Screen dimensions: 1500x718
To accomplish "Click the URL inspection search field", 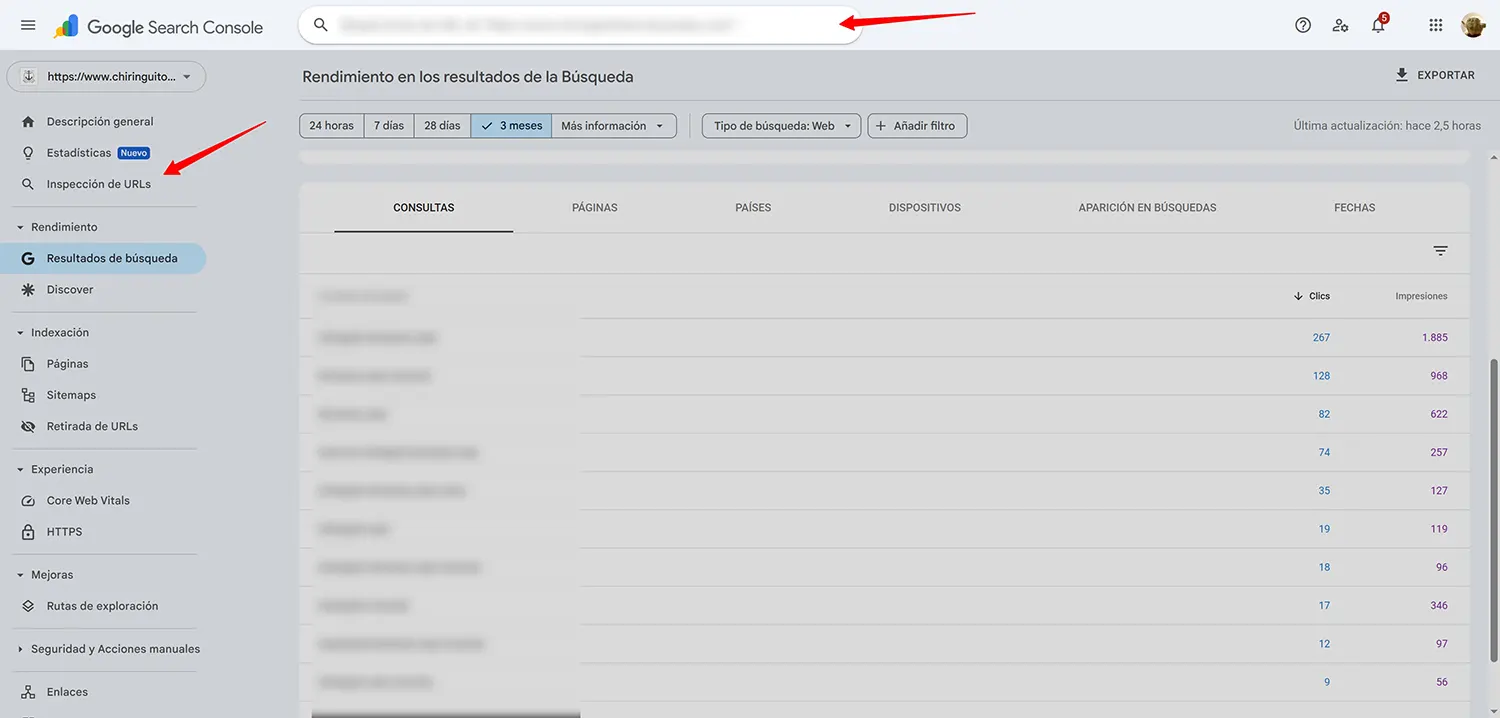I will point(580,24).
